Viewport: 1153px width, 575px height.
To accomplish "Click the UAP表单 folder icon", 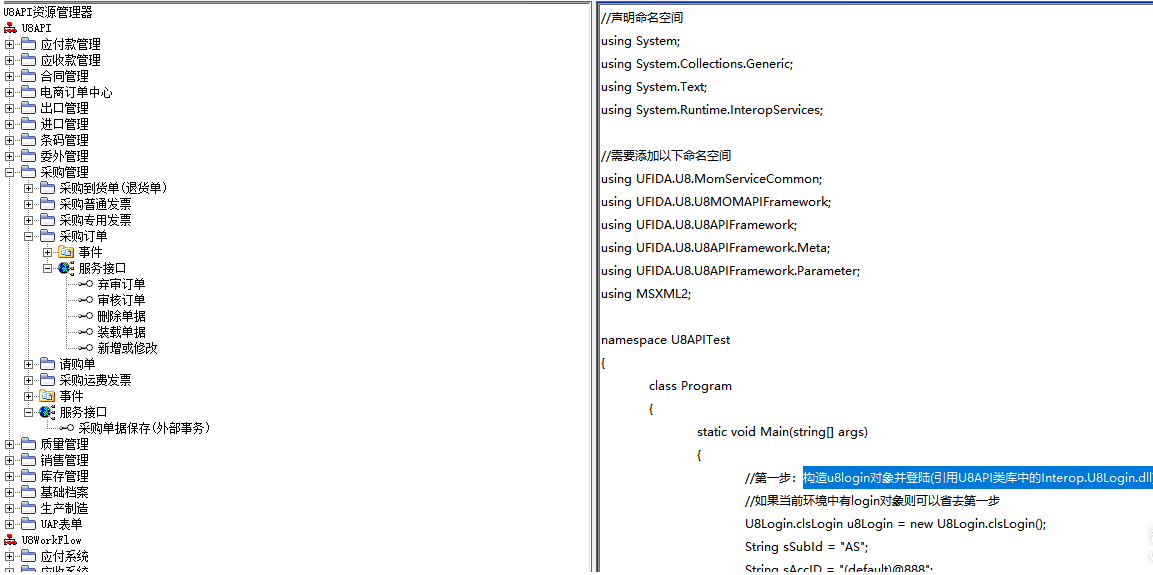I will (x=28, y=524).
